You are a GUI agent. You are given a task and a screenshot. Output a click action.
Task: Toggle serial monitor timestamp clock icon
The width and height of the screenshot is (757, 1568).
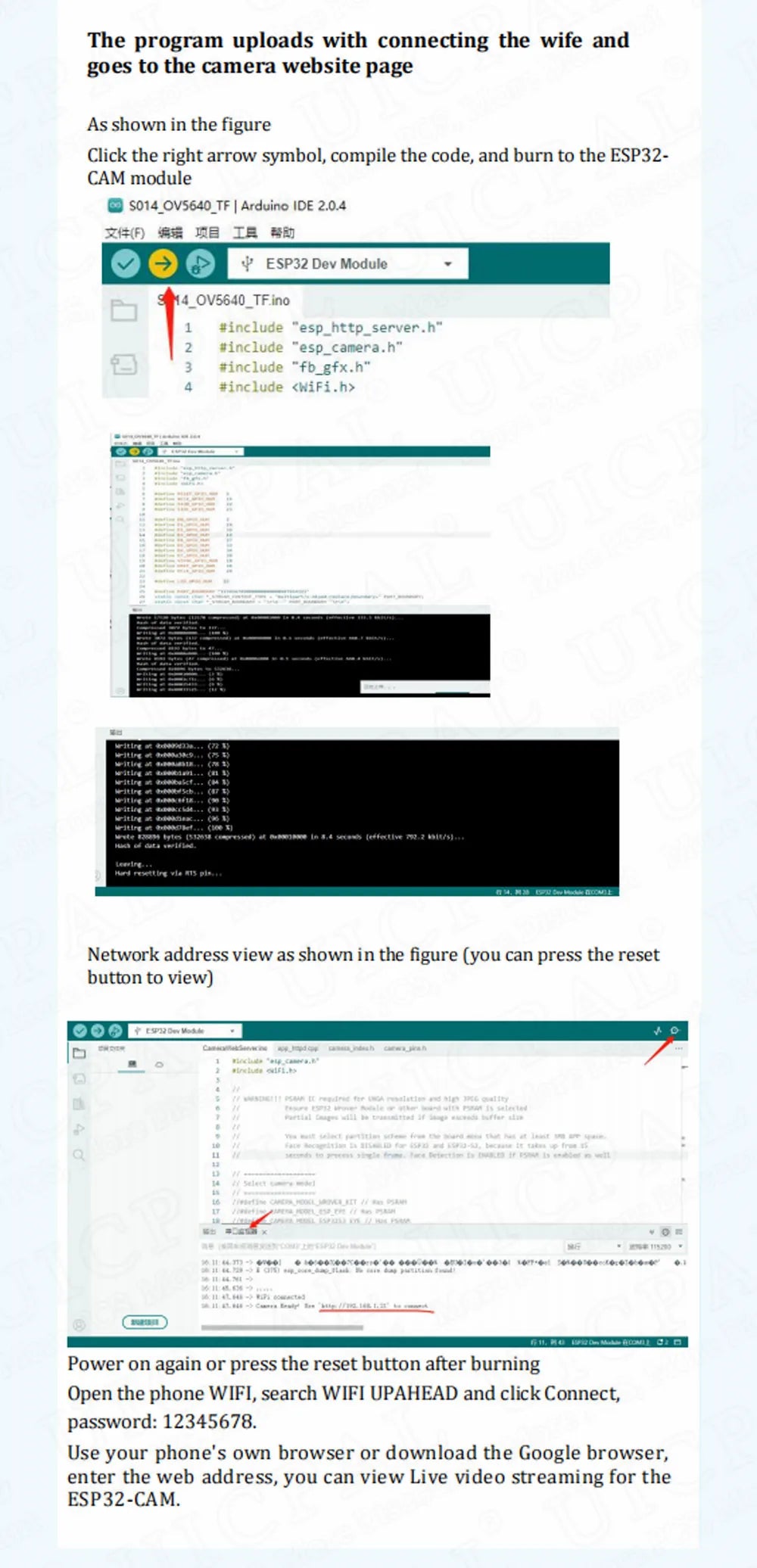(x=665, y=1232)
